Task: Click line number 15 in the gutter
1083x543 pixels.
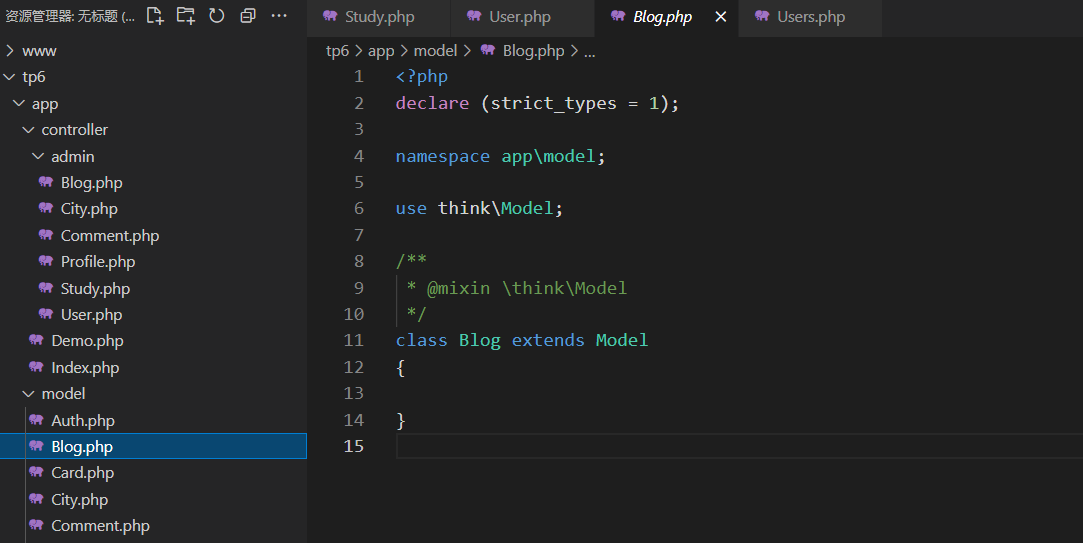Action: click(353, 446)
